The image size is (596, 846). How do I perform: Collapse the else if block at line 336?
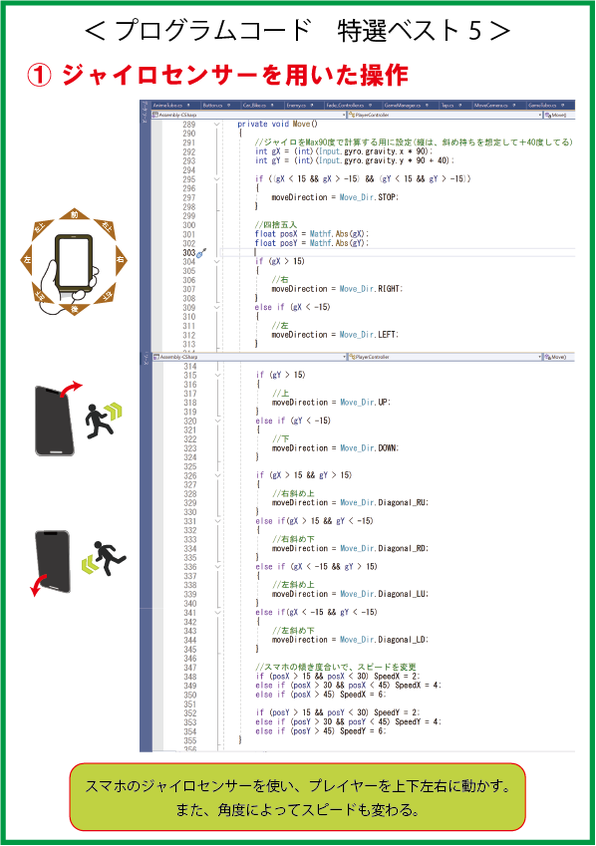coord(217,567)
